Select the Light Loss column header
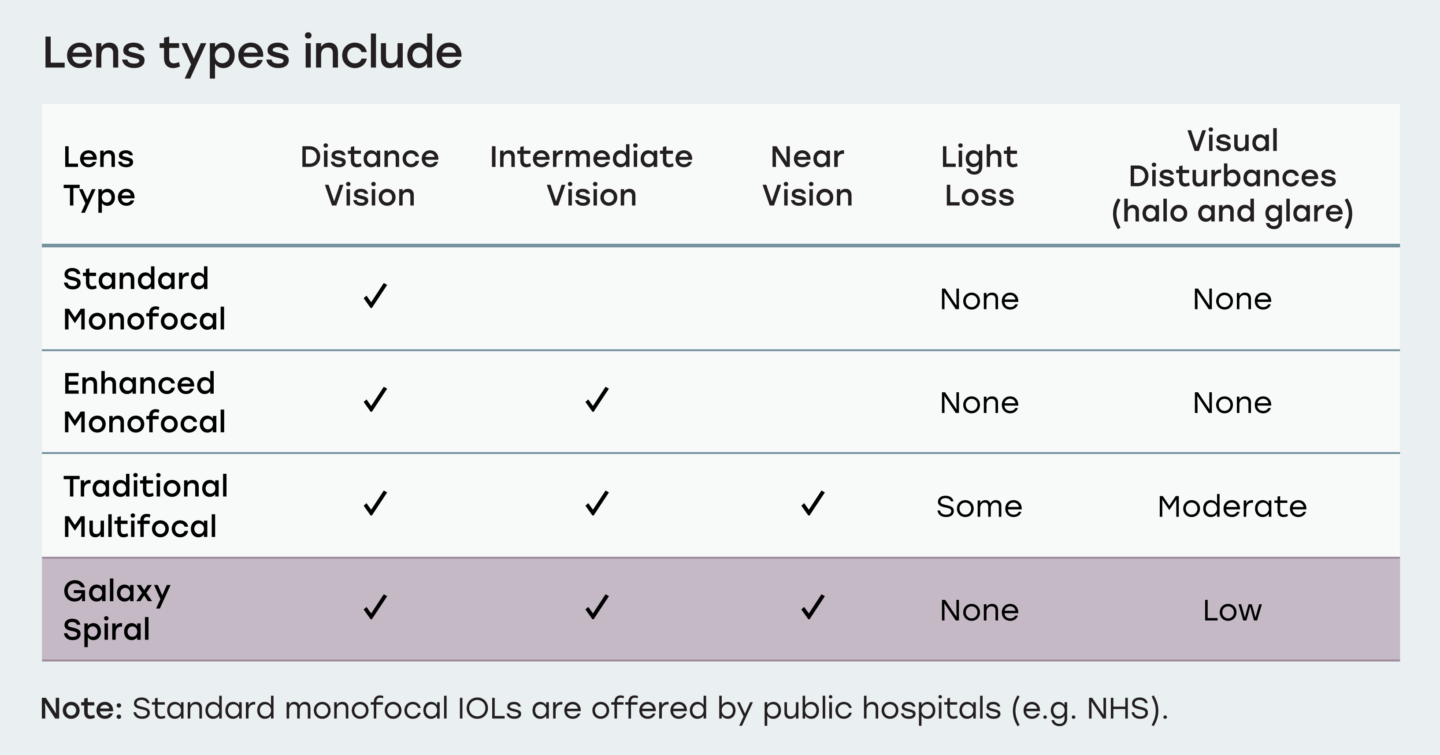The width and height of the screenshot is (1440, 755). (979, 176)
